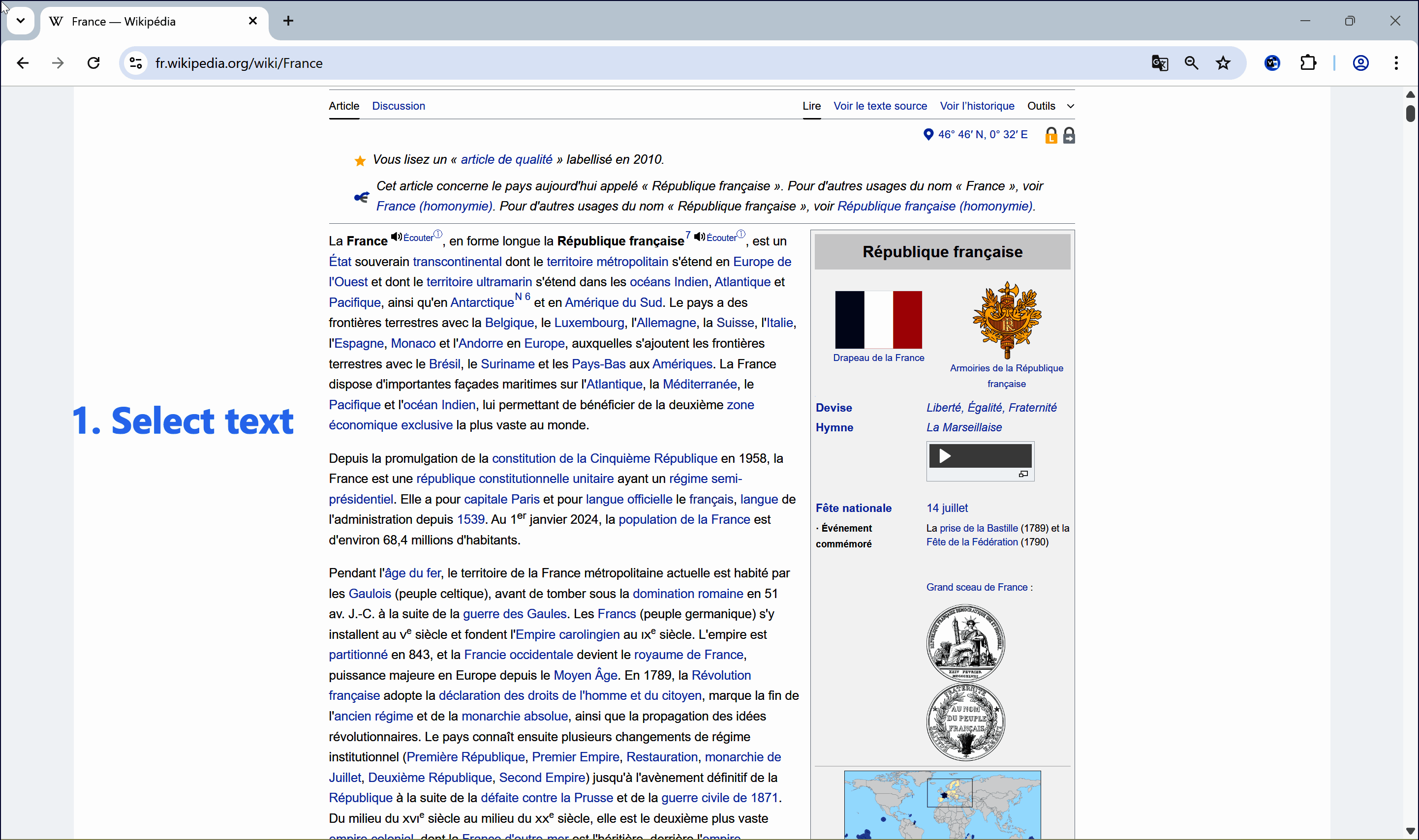The image size is (1419, 840).
Task: Play the France pronunciation speaker icon
Action: pyautogui.click(x=397, y=237)
